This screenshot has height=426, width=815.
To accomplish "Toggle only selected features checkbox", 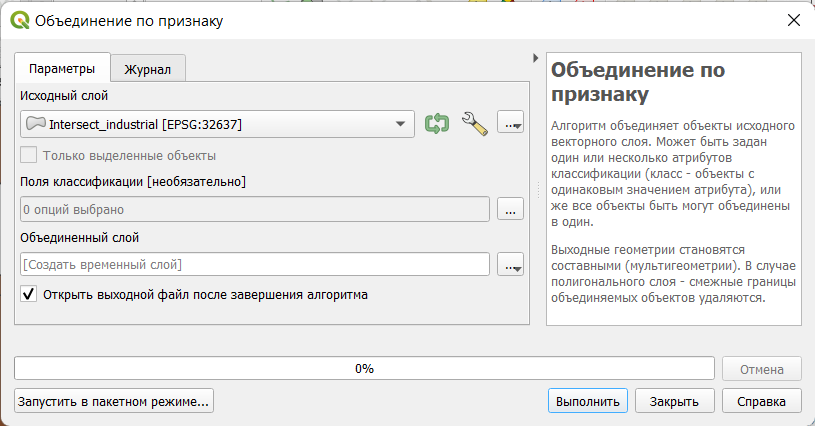I will click(x=29, y=155).
